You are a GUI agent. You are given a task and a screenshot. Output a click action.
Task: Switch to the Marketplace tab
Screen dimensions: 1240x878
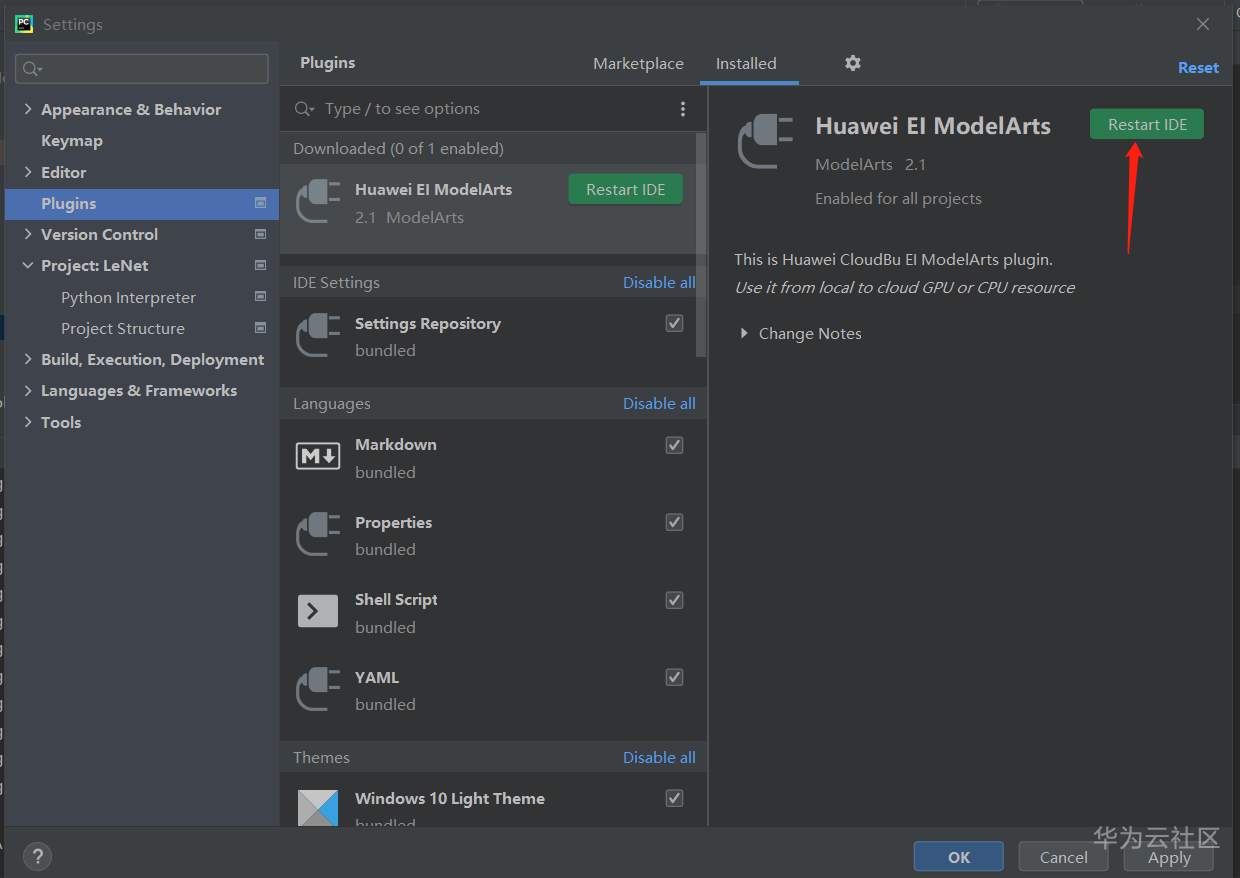(x=638, y=63)
